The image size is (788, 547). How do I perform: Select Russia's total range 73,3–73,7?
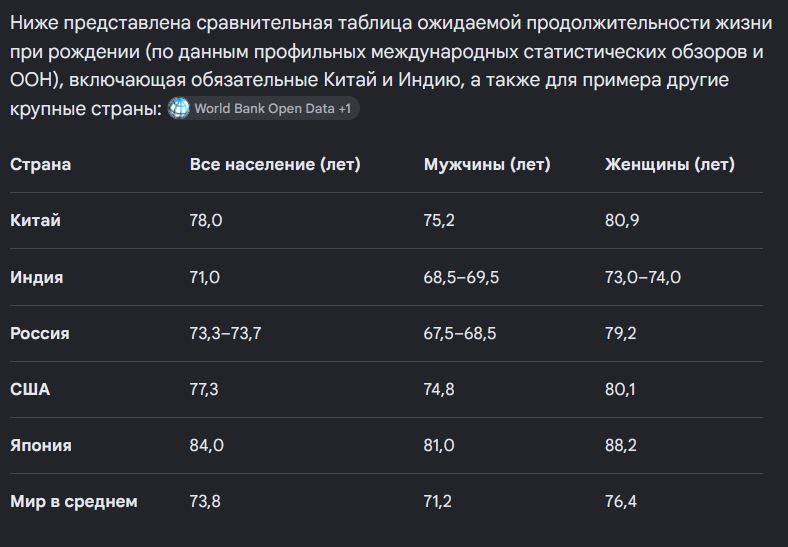coord(225,333)
